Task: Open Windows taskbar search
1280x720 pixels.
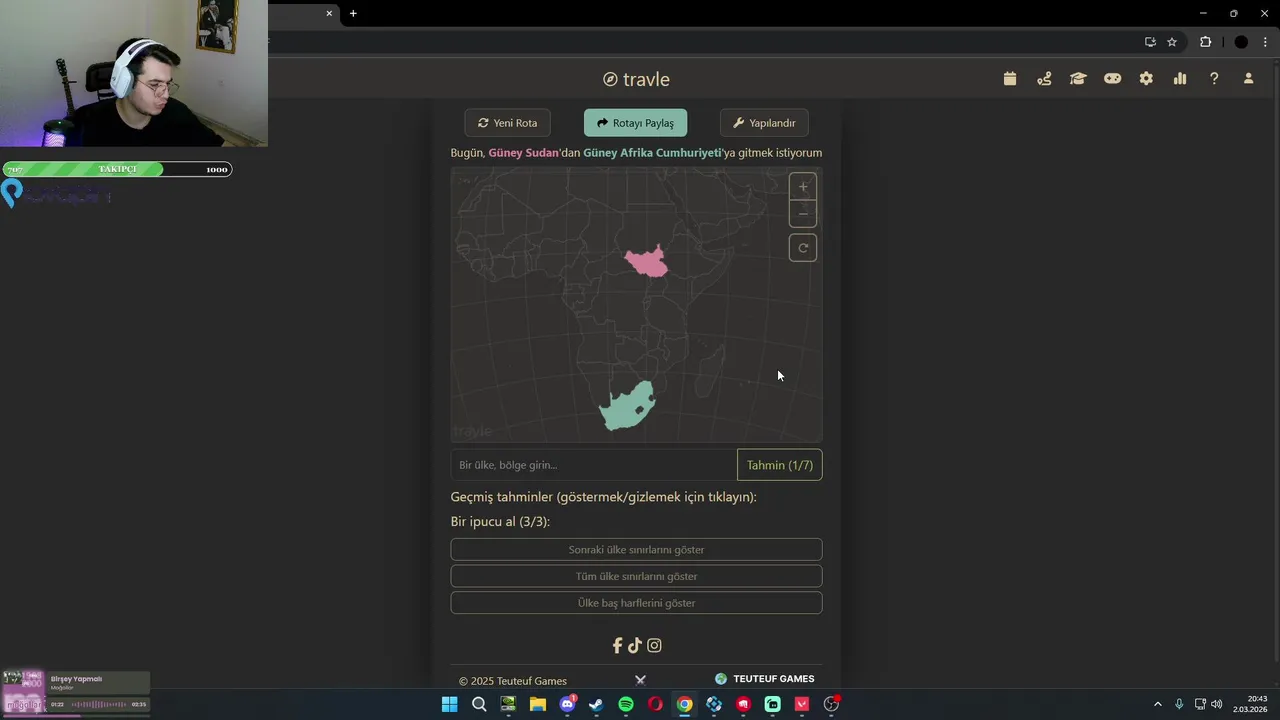Action: point(479,704)
